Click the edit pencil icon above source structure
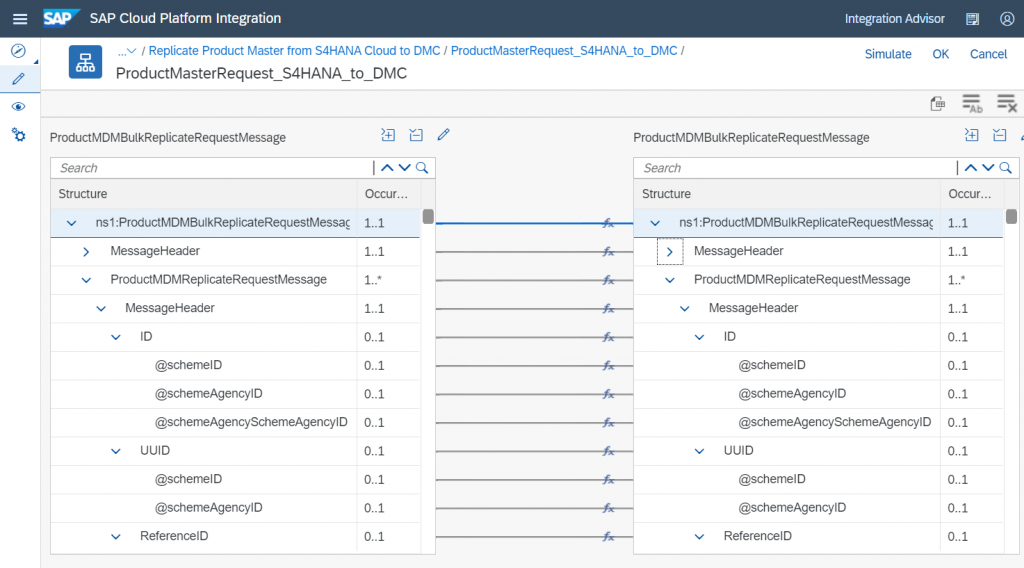 click(443, 134)
